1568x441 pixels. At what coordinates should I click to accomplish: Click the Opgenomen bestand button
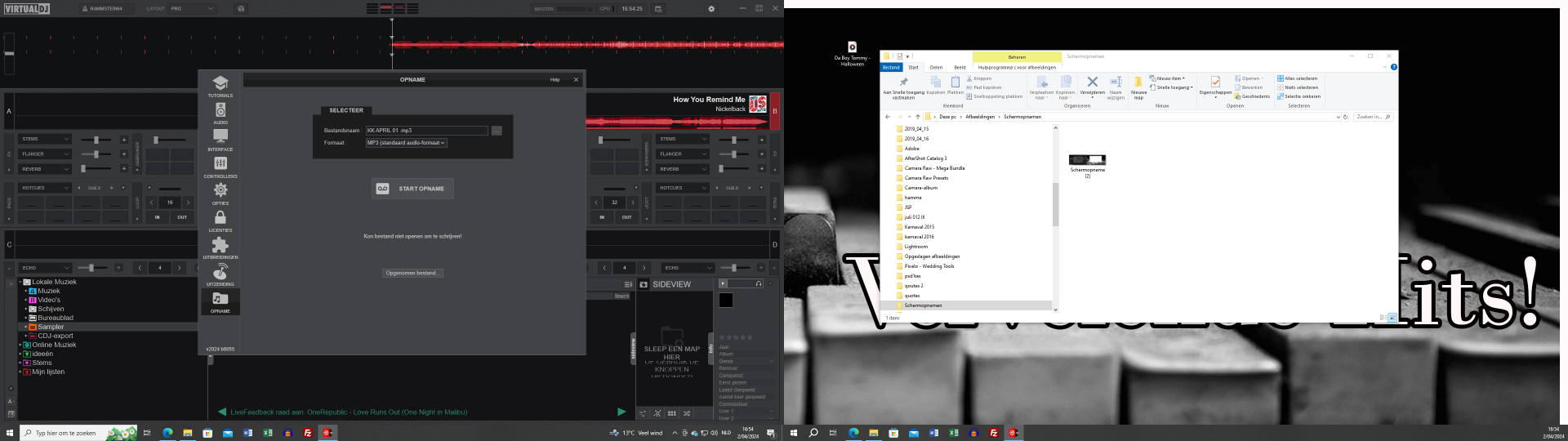coord(413,273)
